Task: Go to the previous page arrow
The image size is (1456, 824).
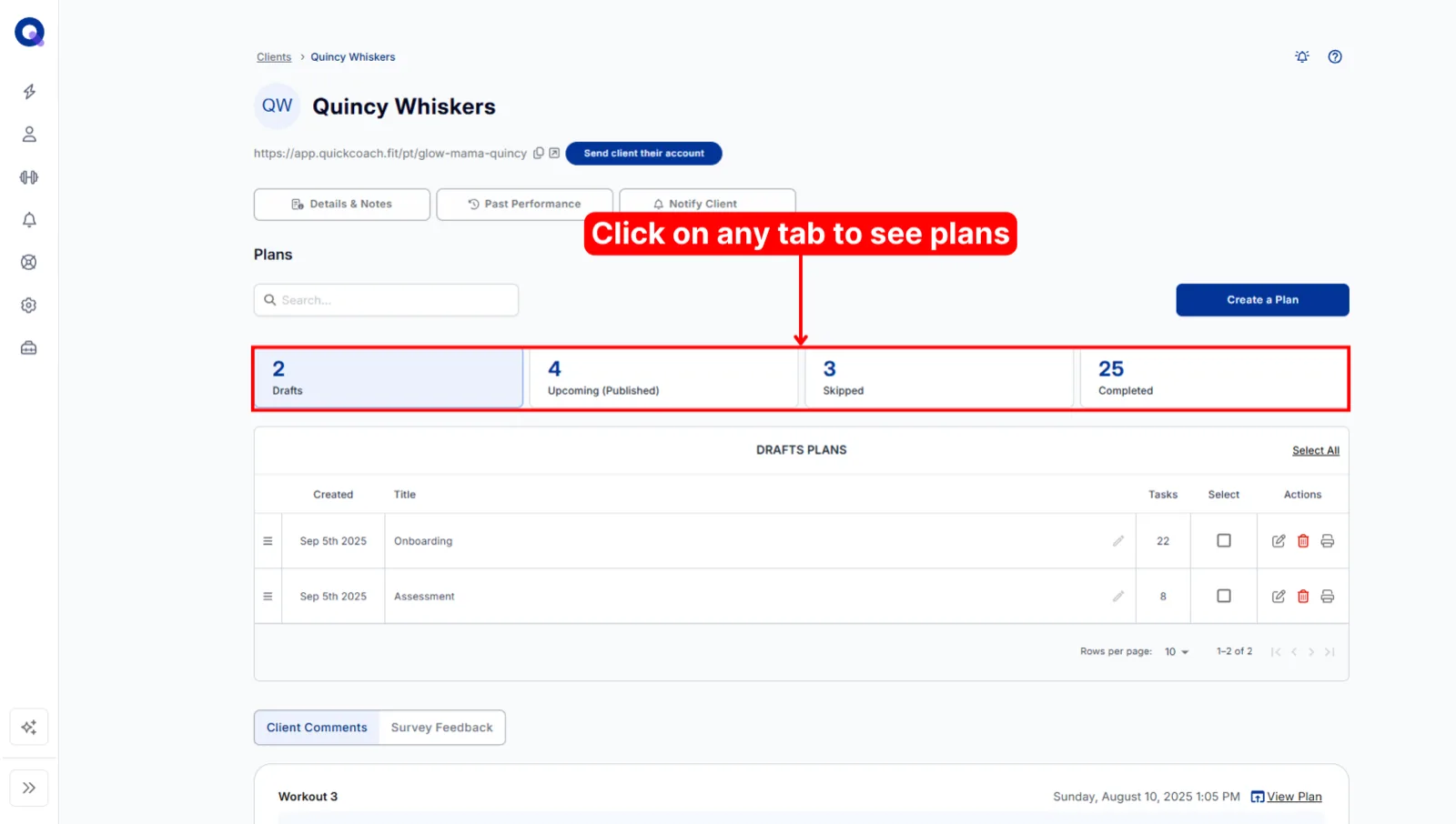Action: (x=1294, y=652)
